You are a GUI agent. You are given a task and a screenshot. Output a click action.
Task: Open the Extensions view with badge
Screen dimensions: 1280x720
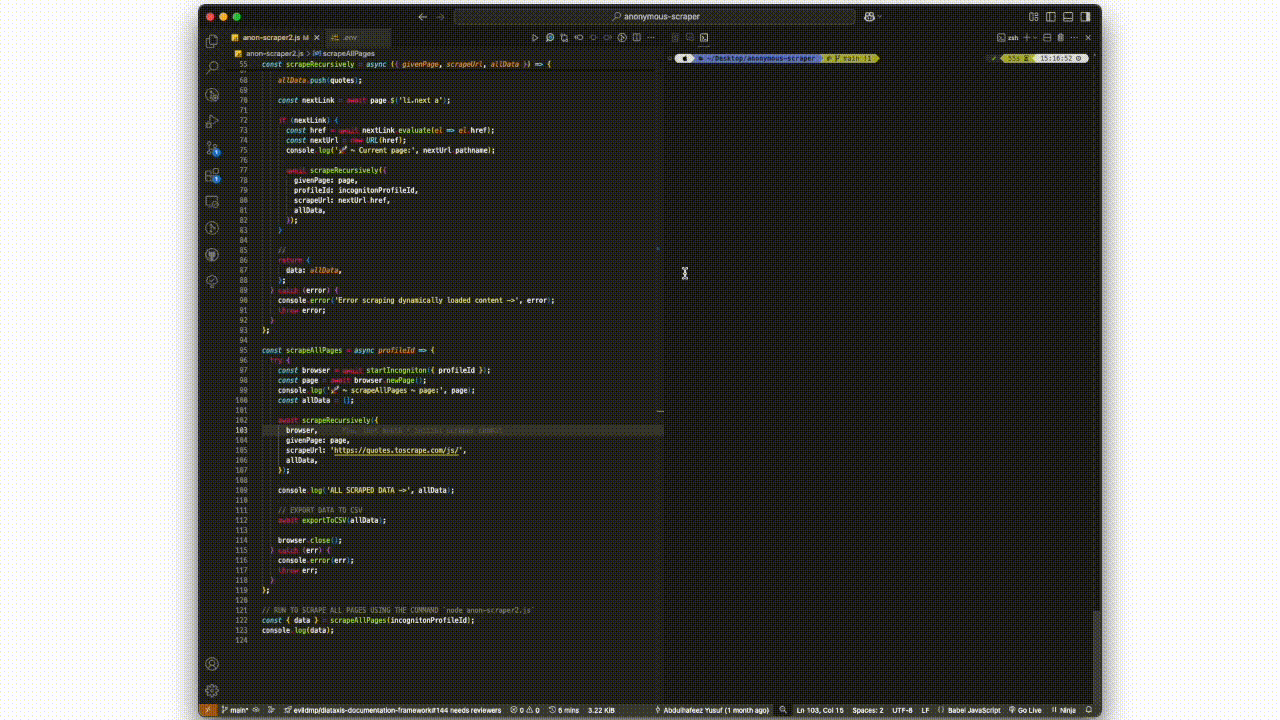(x=212, y=175)
